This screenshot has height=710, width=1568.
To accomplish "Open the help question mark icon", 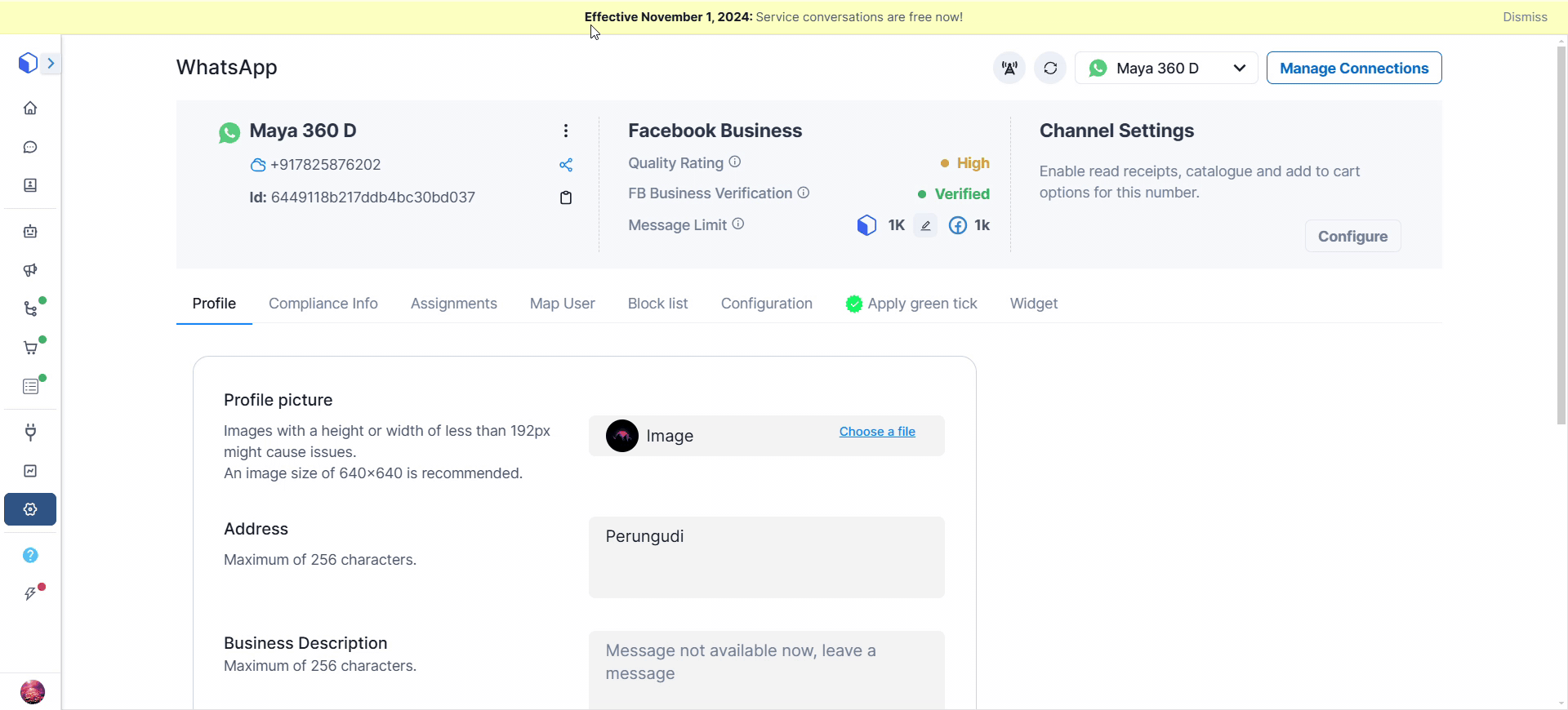I will click(x=30, y=555).
